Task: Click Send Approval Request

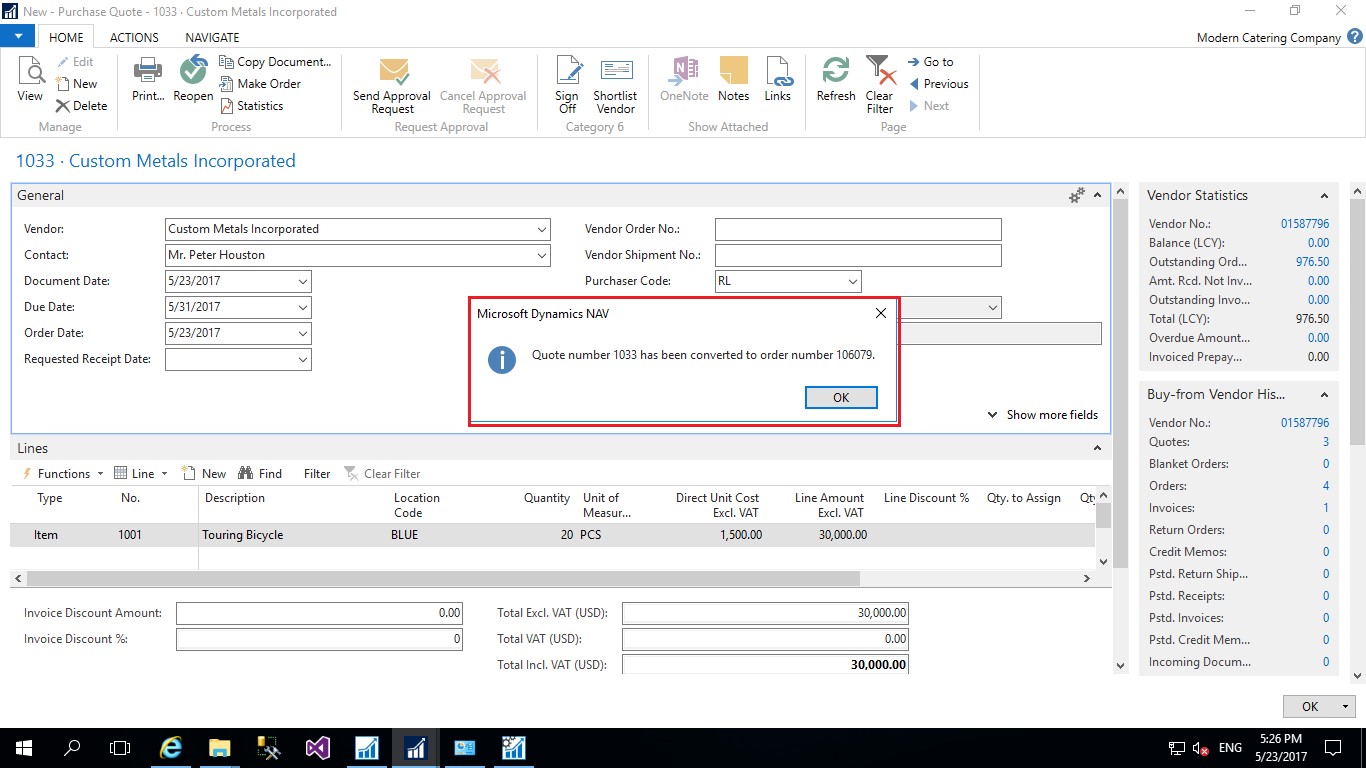Action: (392, 85)
